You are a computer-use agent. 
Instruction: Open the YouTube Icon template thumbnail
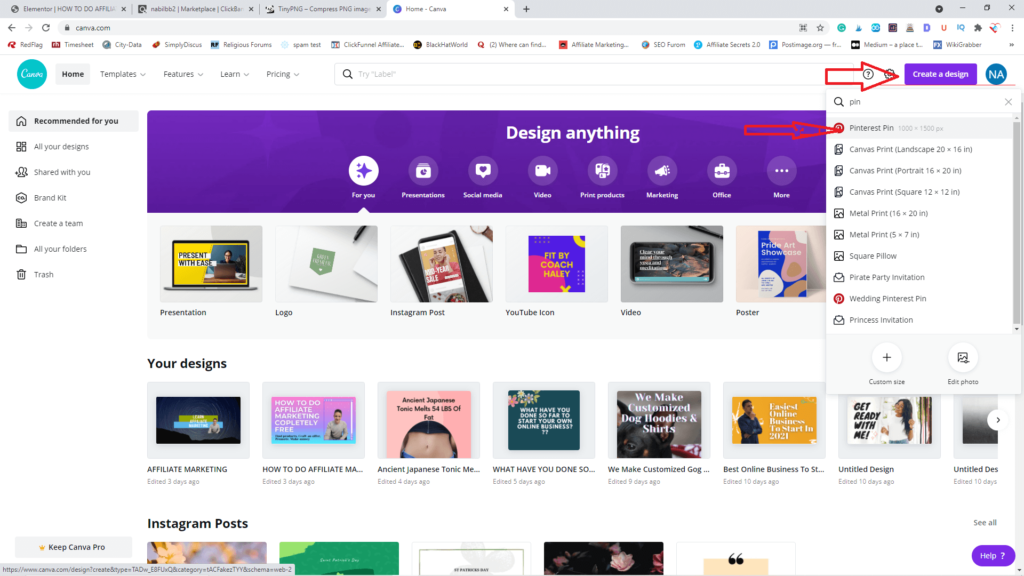pyautogui.click(x=556, y=264)
